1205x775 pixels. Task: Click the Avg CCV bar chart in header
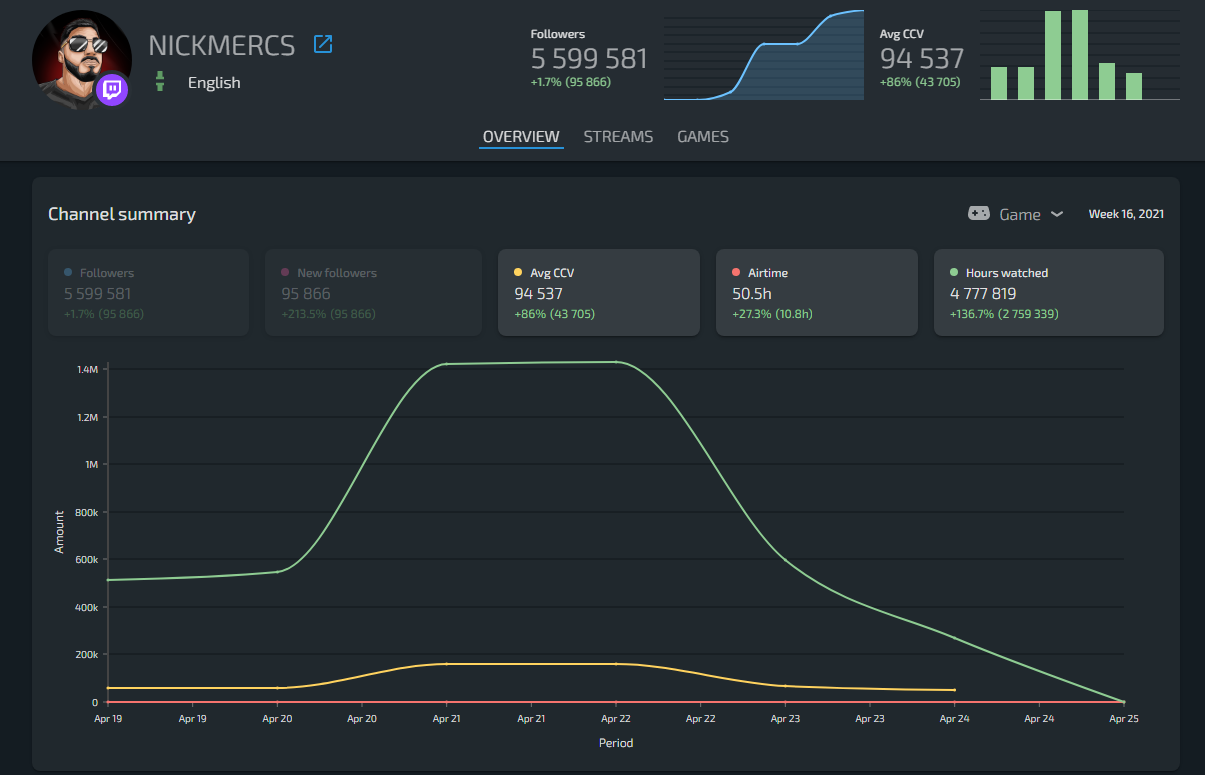tap(1080, 55)
